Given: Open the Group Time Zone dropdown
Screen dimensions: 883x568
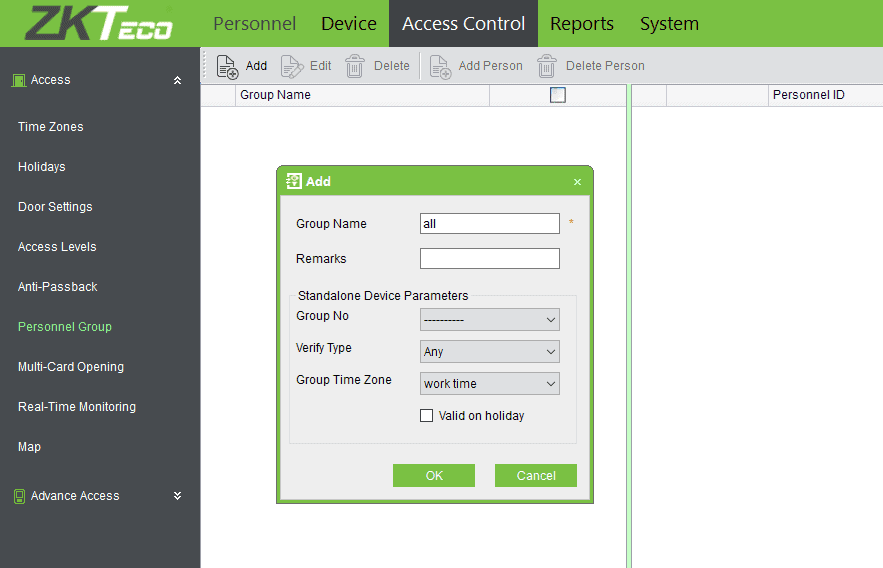Looking at the screenshot, I should coord(489,384).
